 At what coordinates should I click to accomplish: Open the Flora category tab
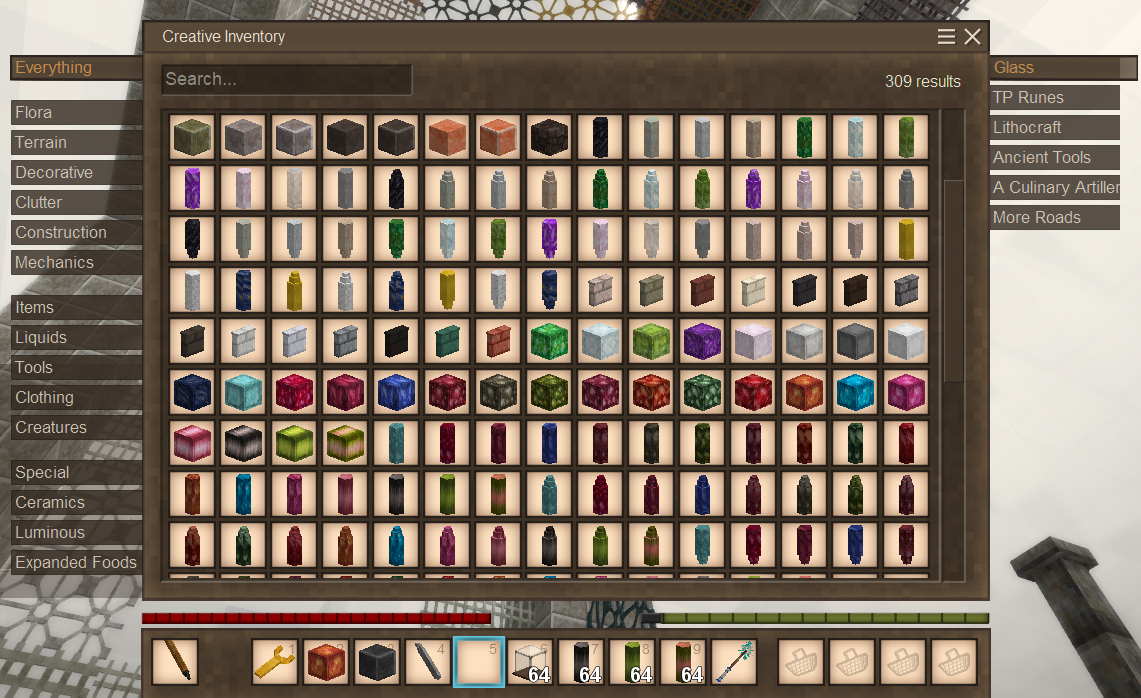pos(76,113)
